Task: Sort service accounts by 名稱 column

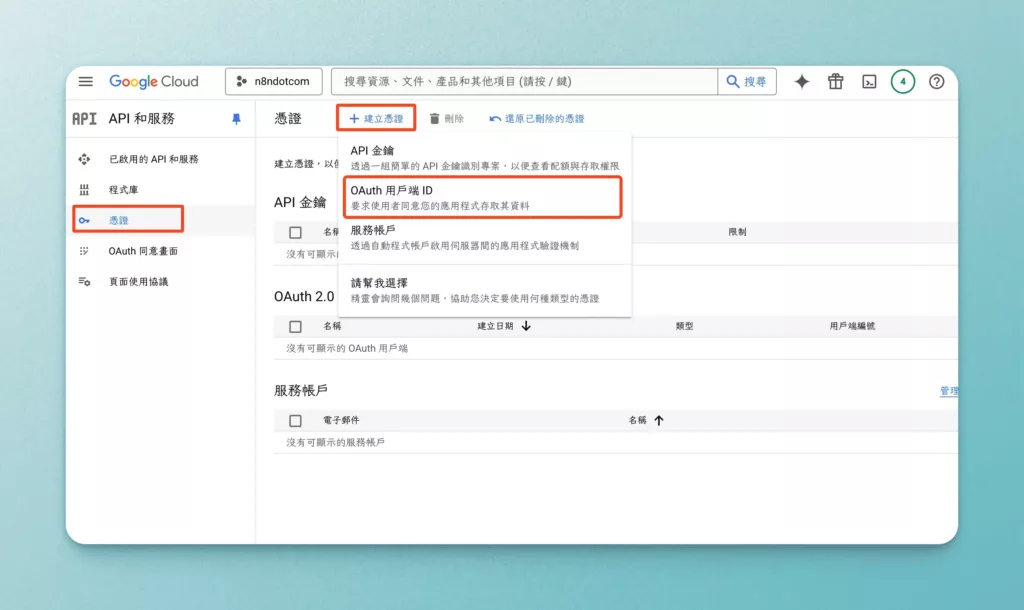Action: point(646,420)
